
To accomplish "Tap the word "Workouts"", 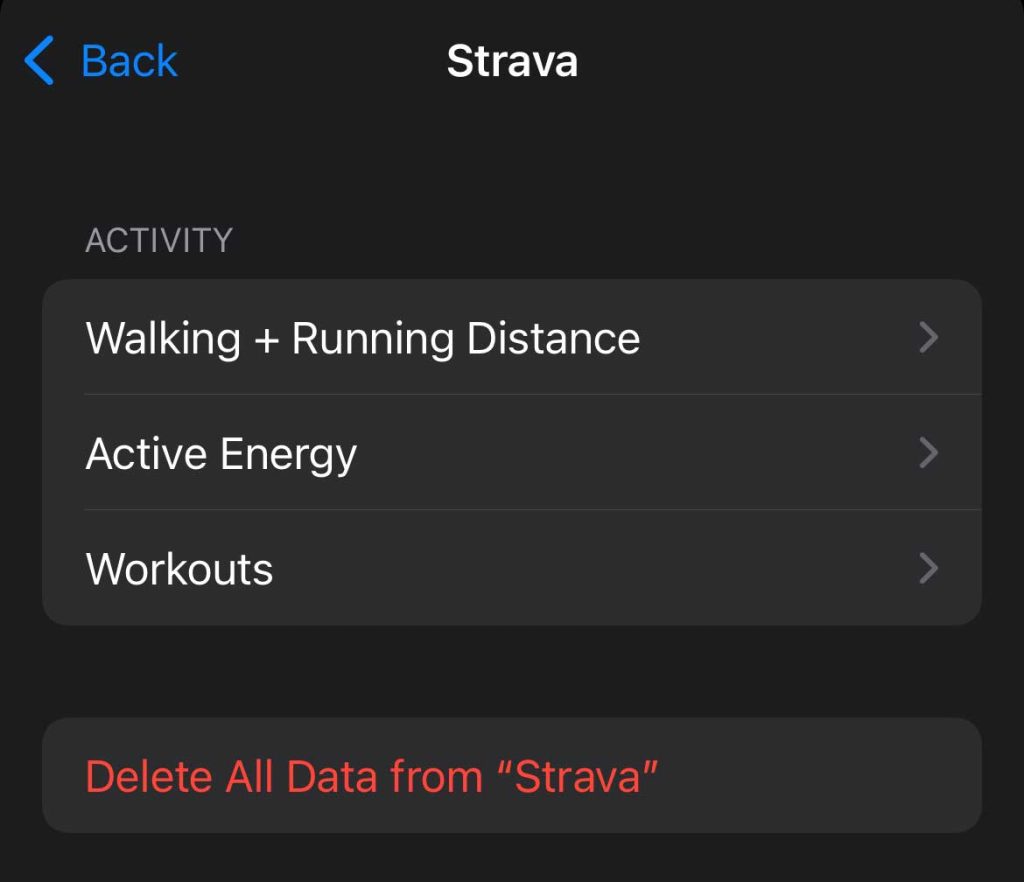I will 180,569.
